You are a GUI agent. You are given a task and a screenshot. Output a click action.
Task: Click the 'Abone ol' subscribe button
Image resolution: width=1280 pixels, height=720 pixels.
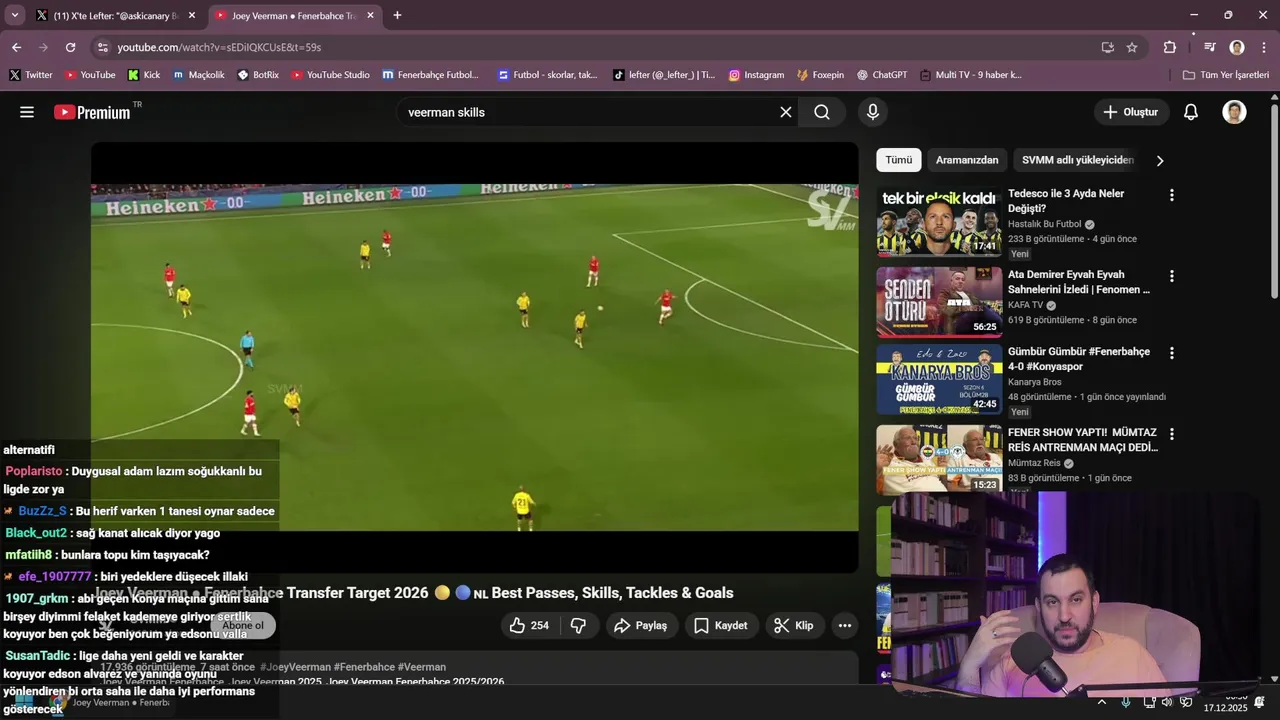pos(243,625)
